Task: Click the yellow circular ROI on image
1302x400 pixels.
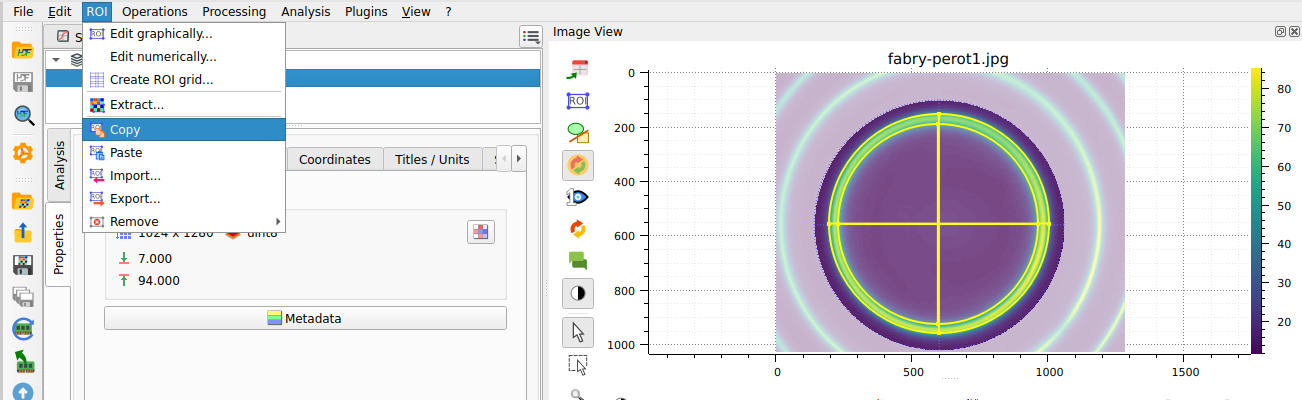Action: pos(938,223)
